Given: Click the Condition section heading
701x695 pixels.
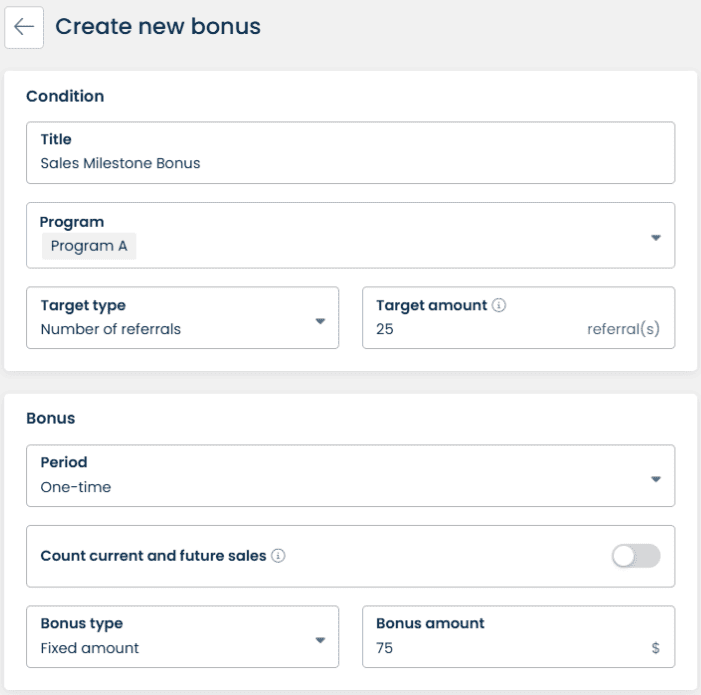Looking at the screenshot, I should (x=65, y=96).
